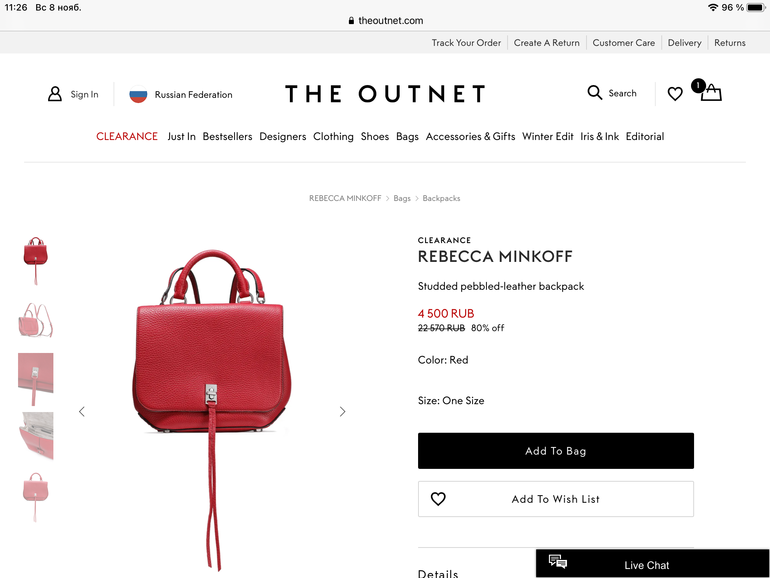Click the Russian Federation flag icon
Image resolution: width=770 pixels, height=578 pixels.
pos(138,94)
